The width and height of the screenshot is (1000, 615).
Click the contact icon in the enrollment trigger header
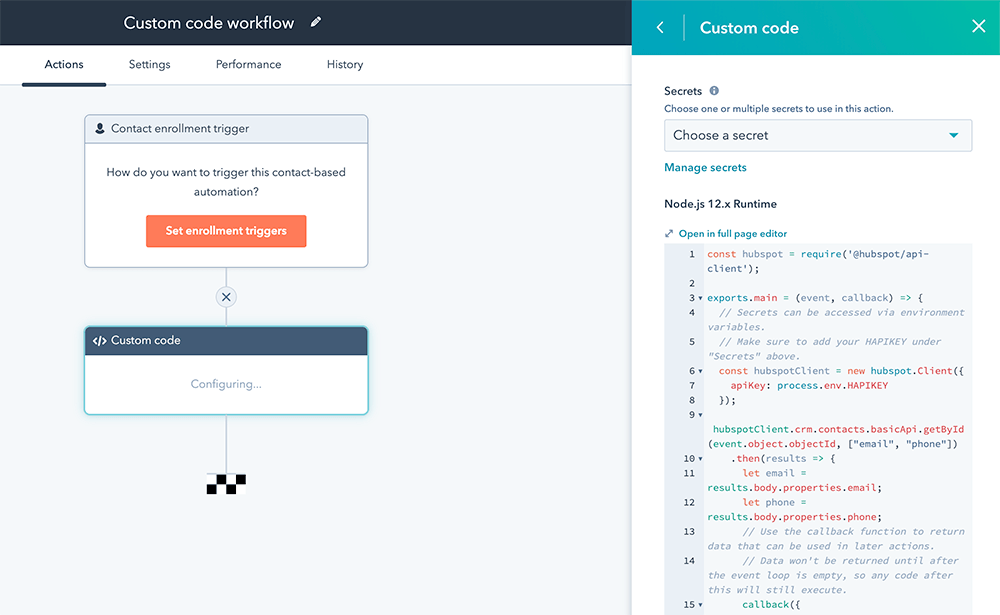[99, 128]
